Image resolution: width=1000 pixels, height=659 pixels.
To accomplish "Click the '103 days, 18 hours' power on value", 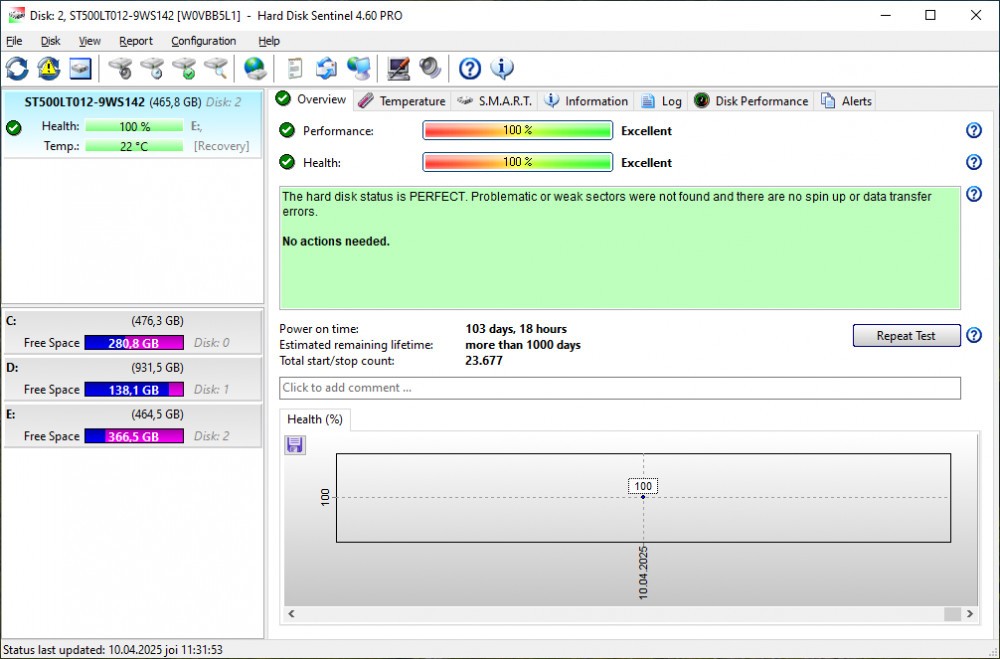I will [x=516, y=329].
